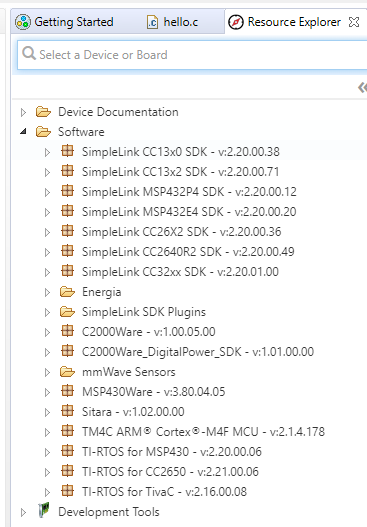Image resolution: width=367 pixels, height=527 pixels.
Task: Click the SimpleLink CC13x0 SDK package icon
Action: (68, 151)
